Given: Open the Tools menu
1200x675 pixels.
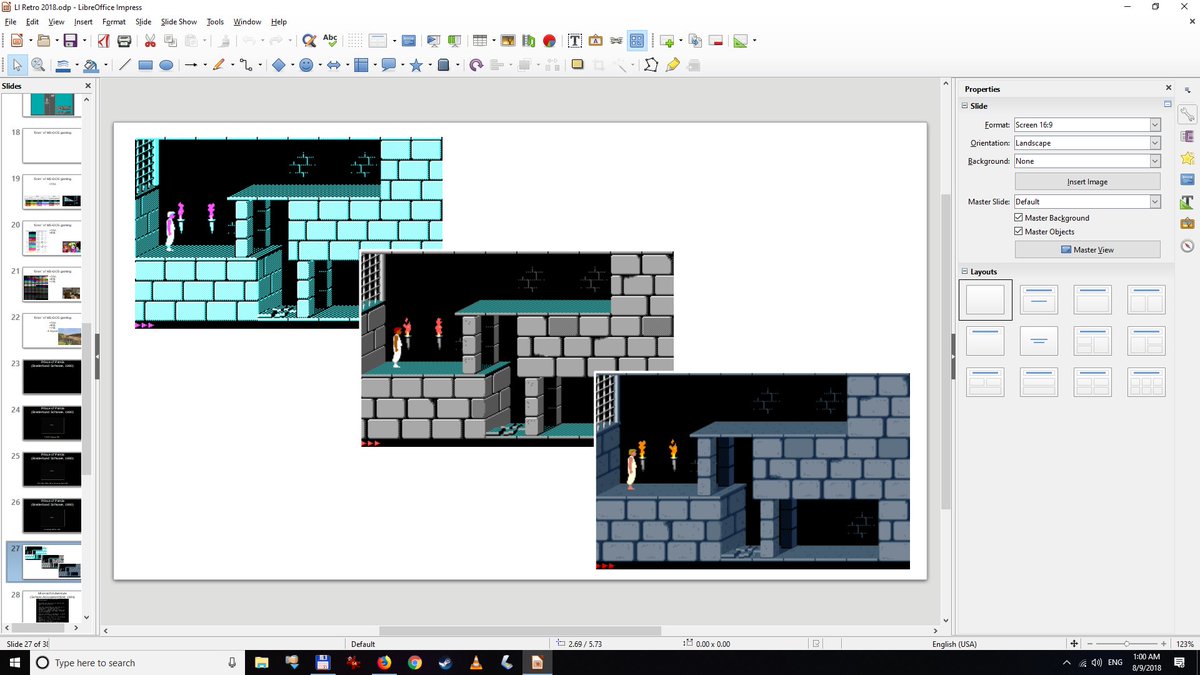Looking at the screenshot, I should point(215,21).
